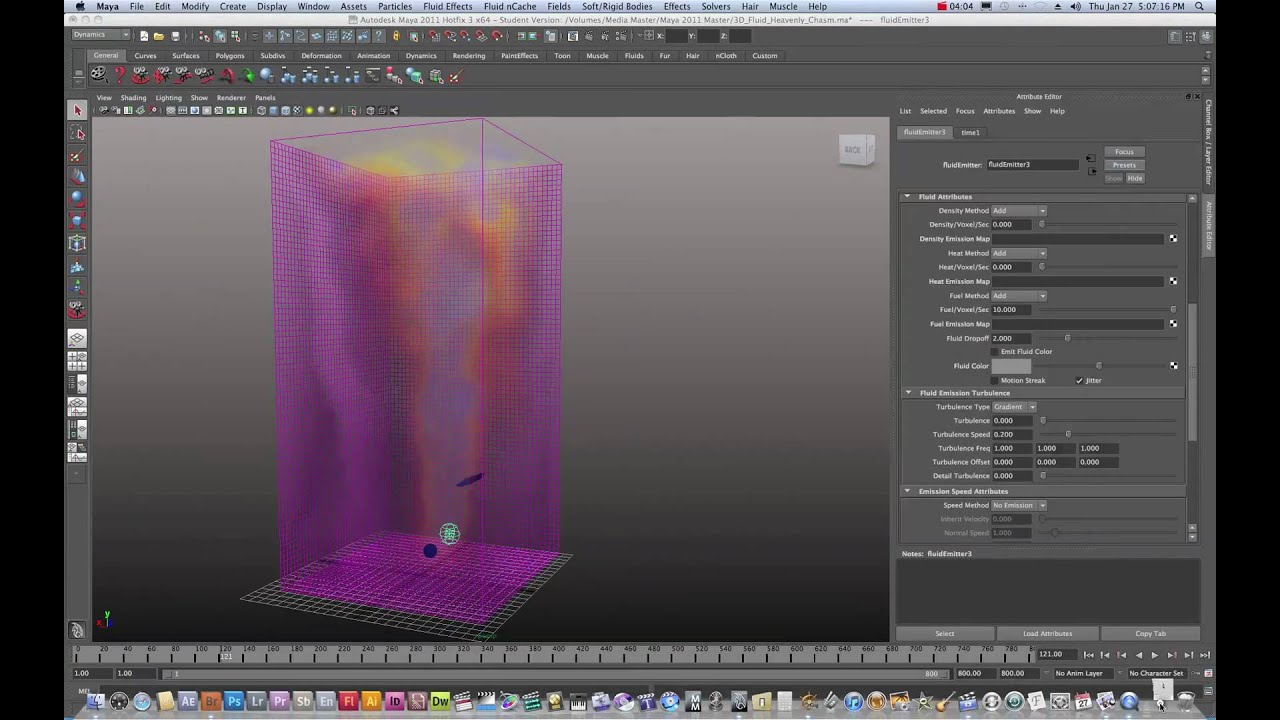Image resolution: width=1280 pixels, height=720 pixels.
Task: Open Heat Emission Map checker button
Action: [x=1173, y=281]
